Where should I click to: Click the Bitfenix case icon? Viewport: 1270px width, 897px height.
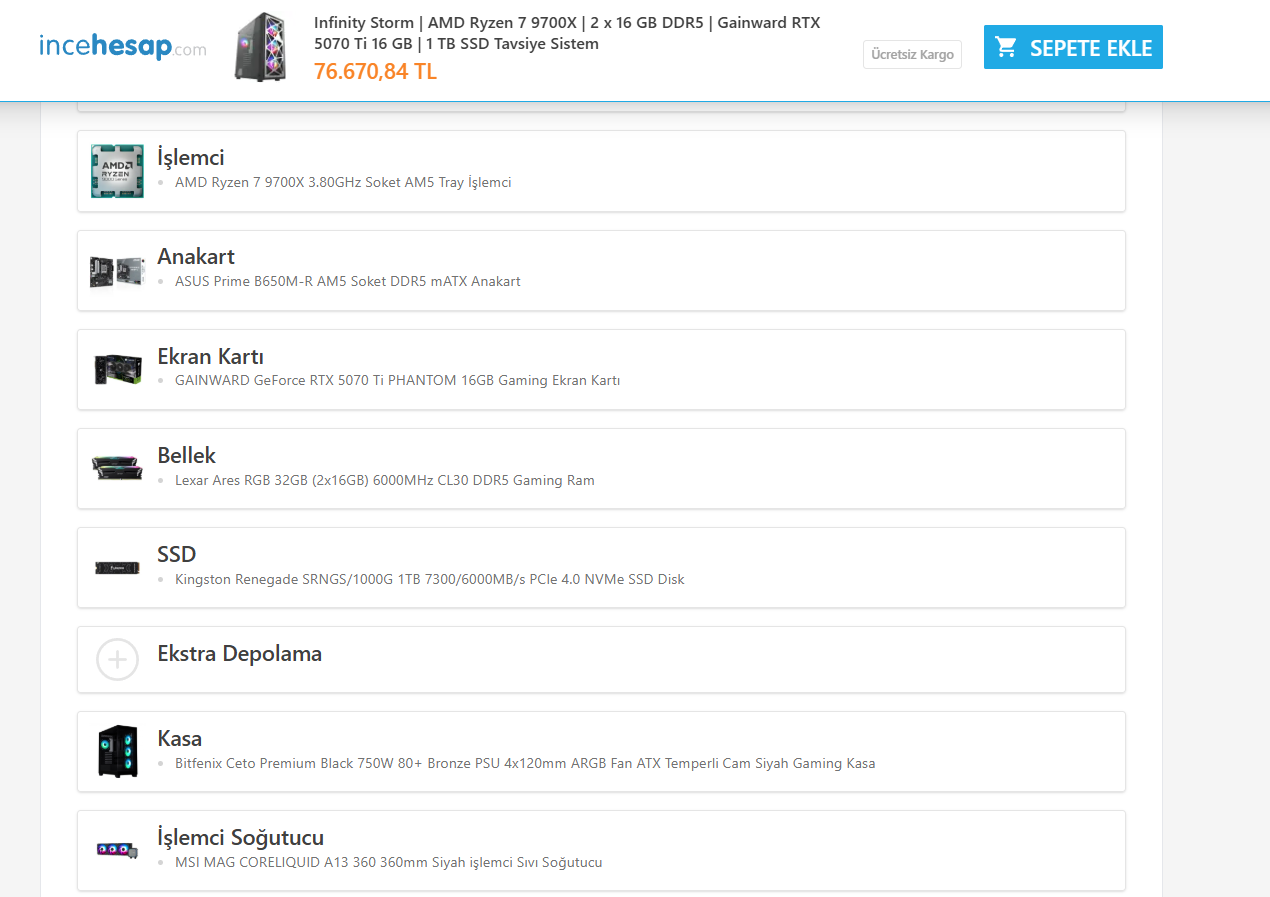(x=117, y=751)
